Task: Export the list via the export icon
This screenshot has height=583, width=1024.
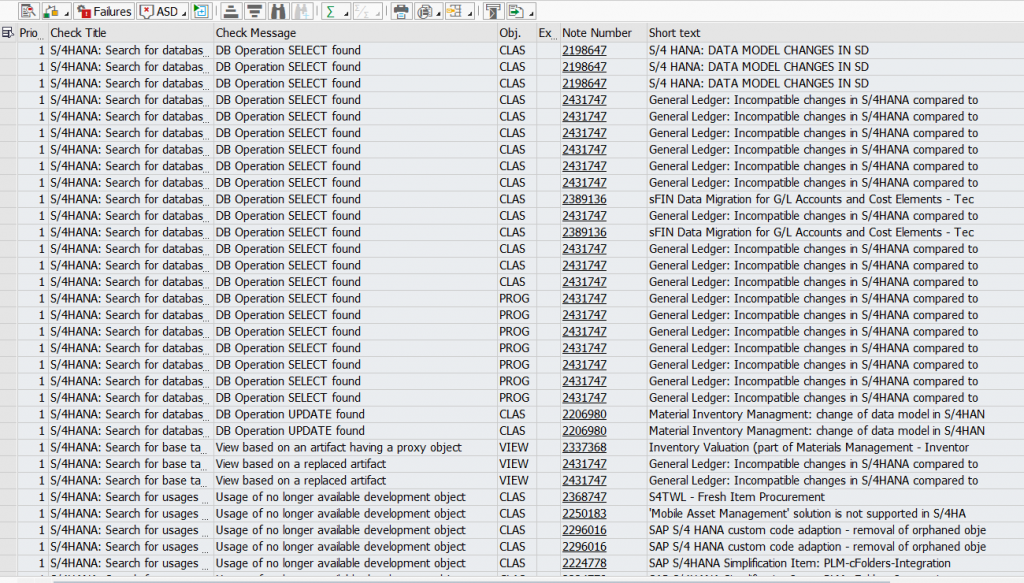Action: (514, 11)
